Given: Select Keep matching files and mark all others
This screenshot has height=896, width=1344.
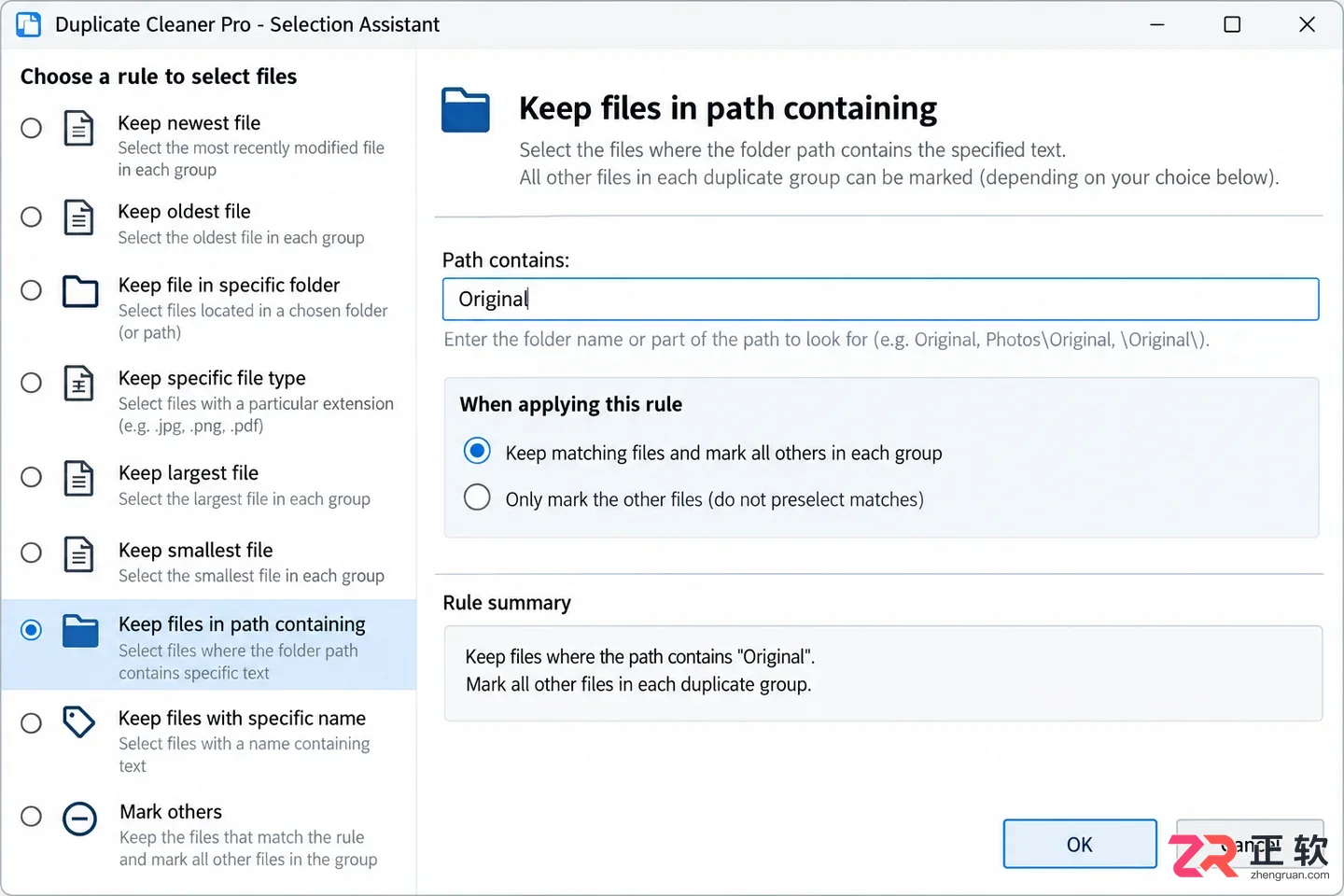Looking at the screenshot, I should [477, 452].
